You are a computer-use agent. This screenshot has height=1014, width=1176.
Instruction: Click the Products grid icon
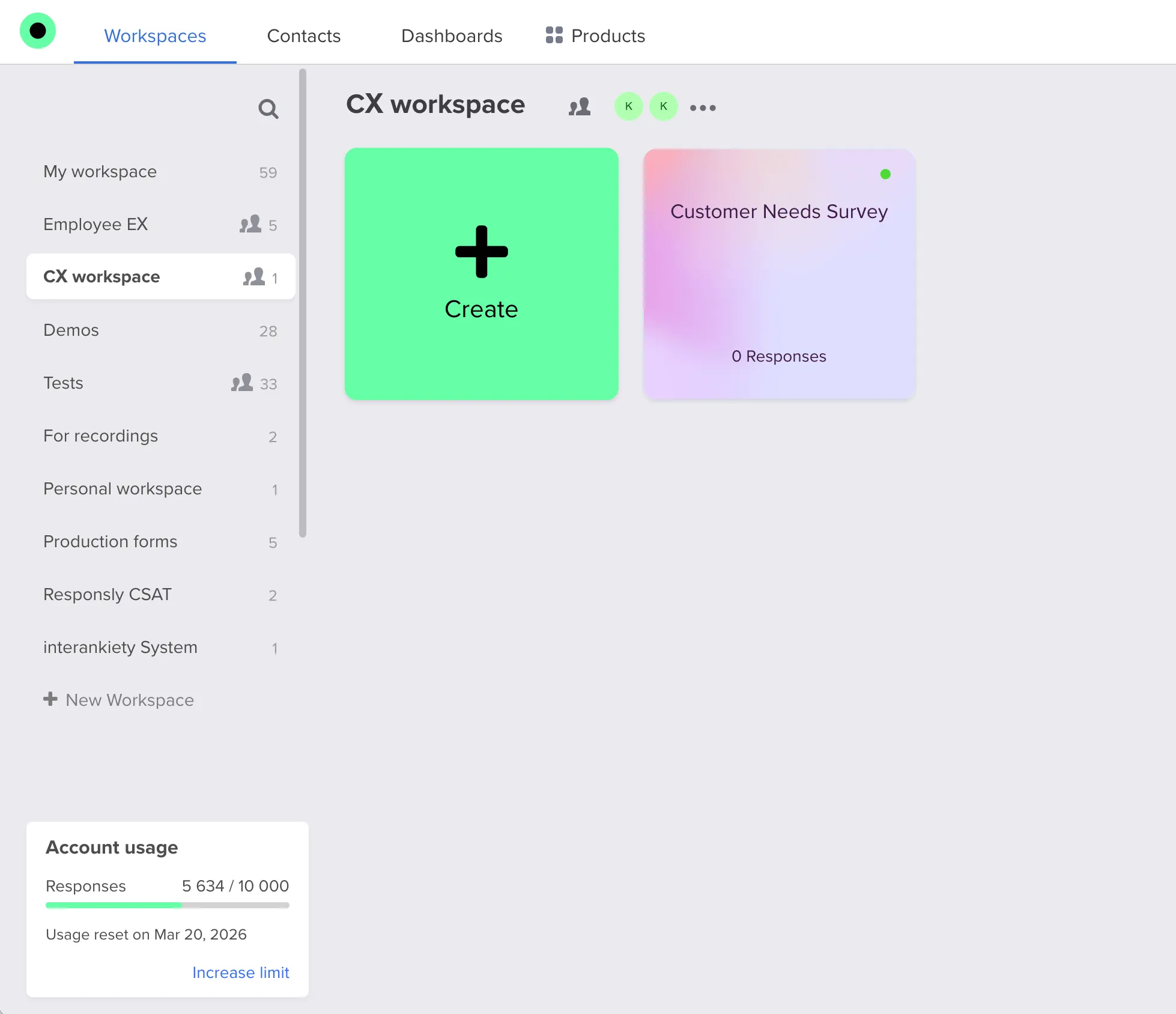coord(554,35)
